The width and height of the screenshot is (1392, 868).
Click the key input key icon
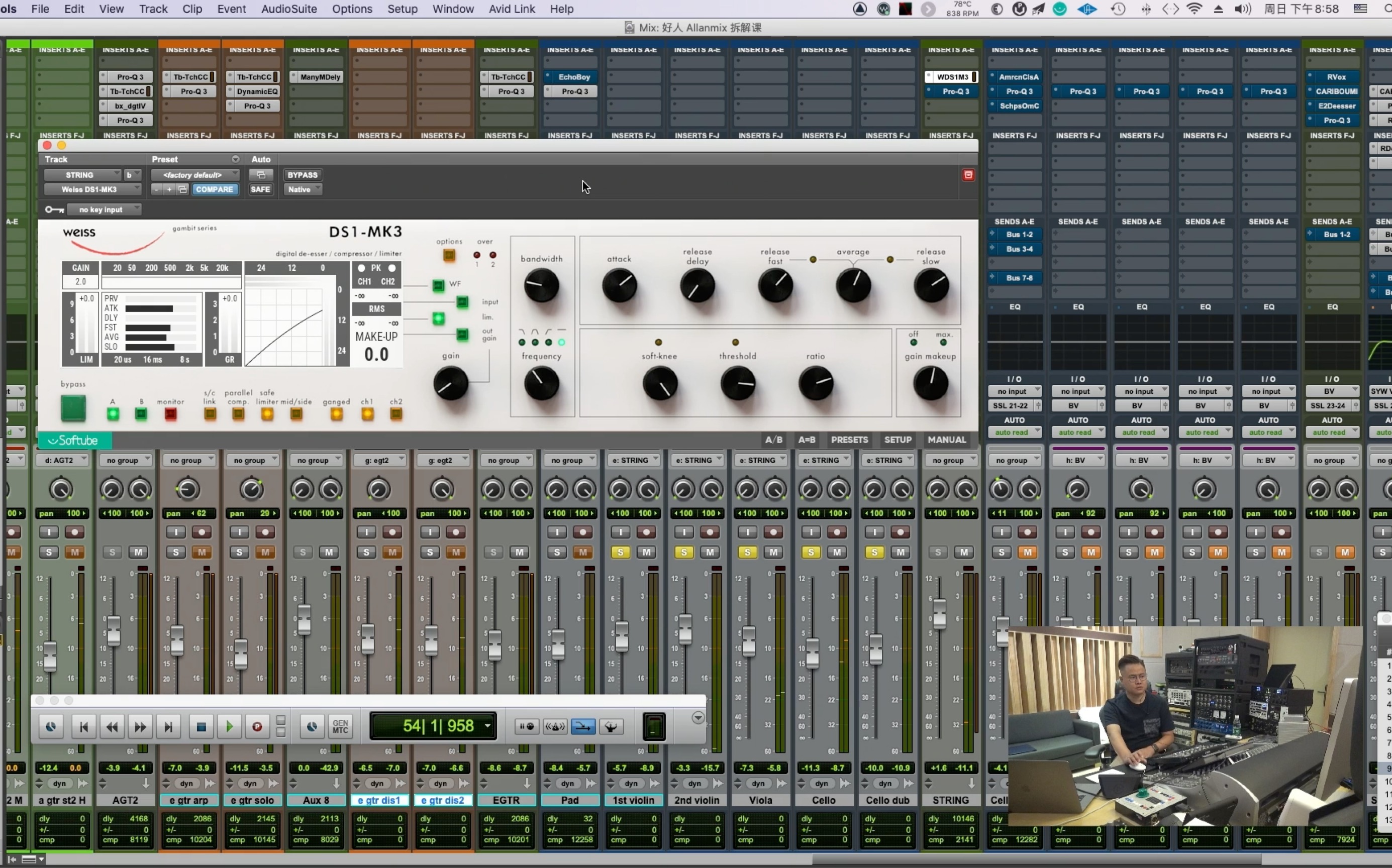(x=55, y=209)
